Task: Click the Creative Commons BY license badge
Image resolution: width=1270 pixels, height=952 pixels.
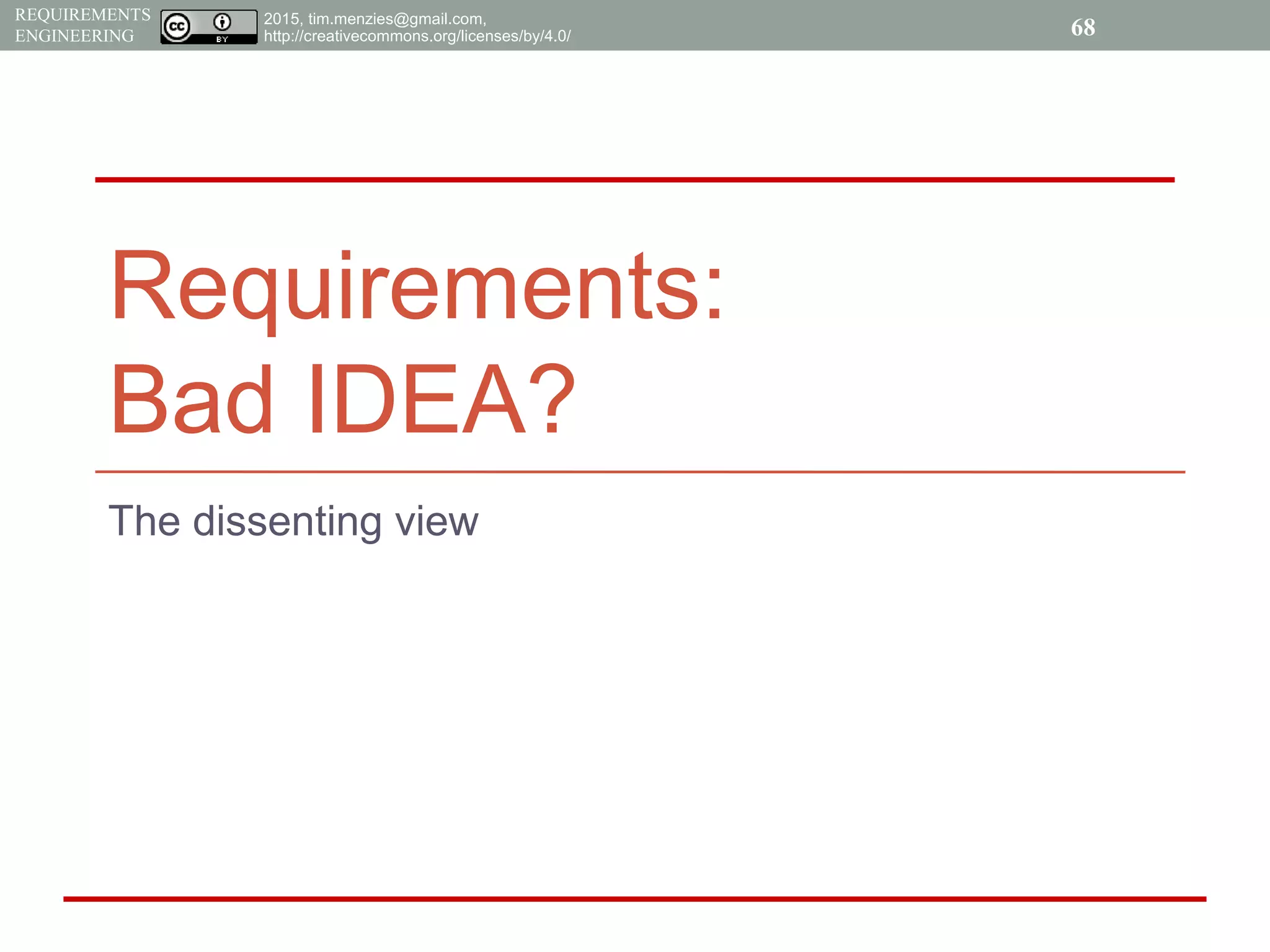Action: click(209, 27)
